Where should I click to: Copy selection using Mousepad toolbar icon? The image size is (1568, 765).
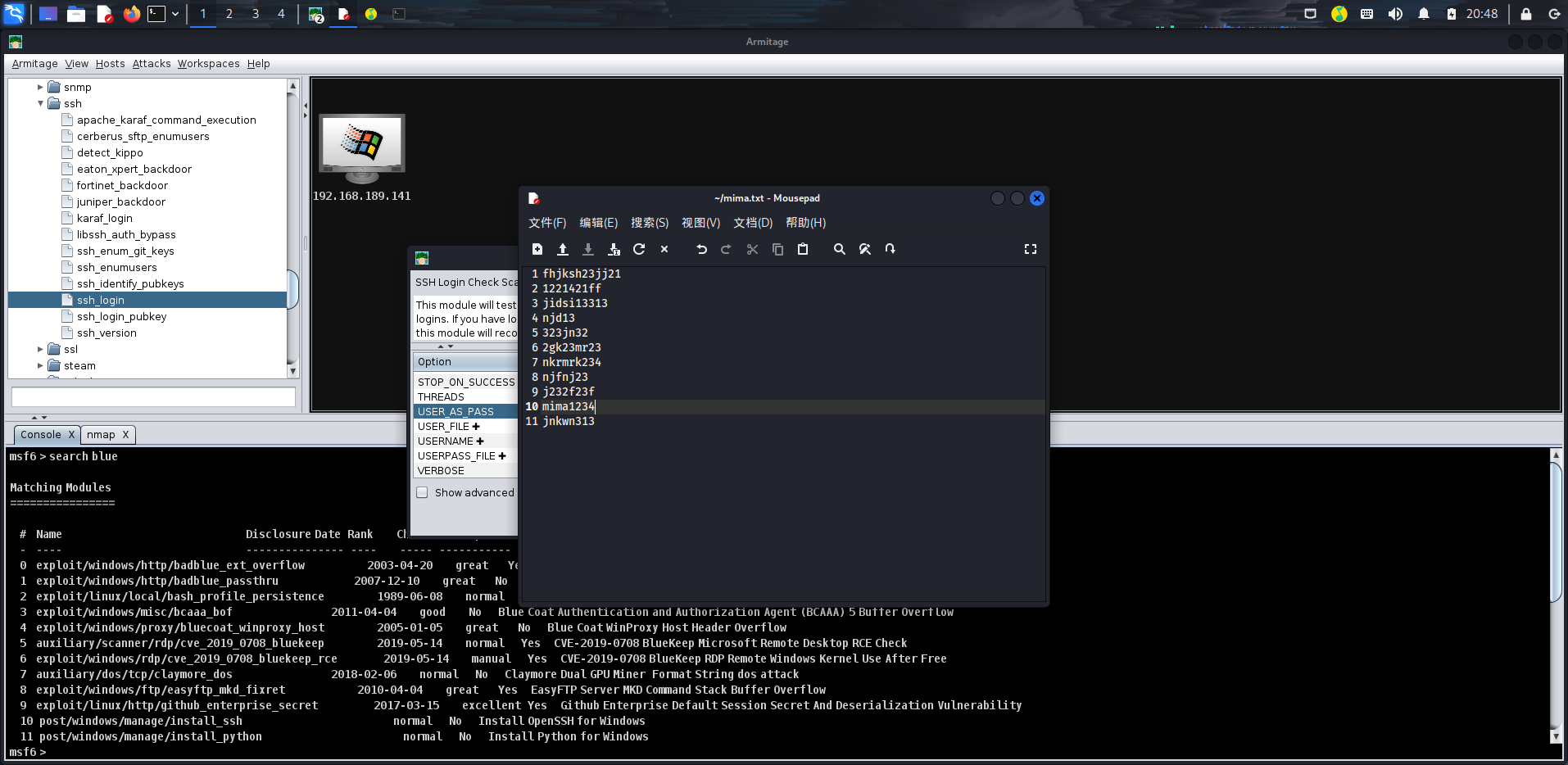pyautogui.click(x=777, y=249)
